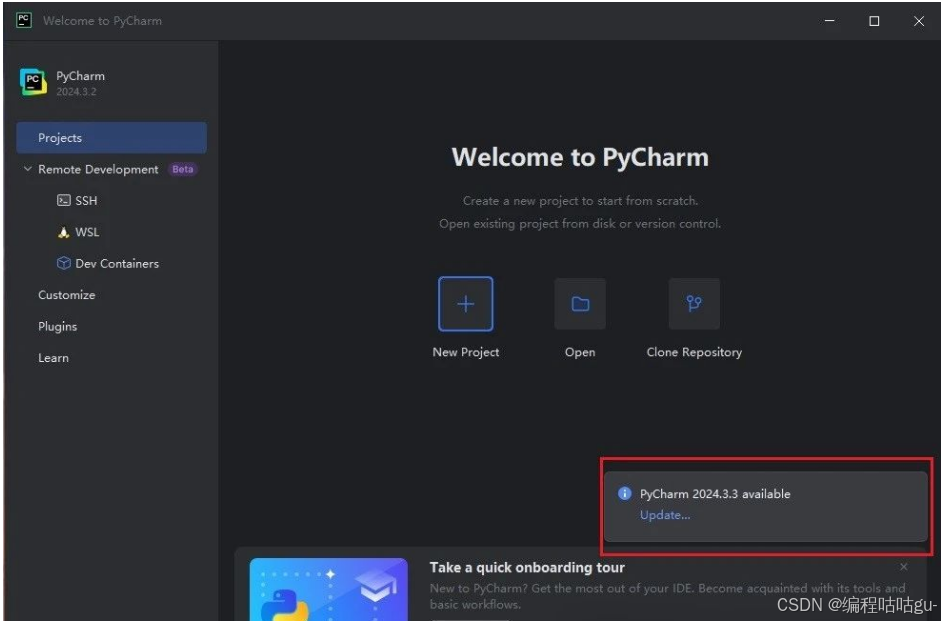
Task: Click the Open label
Action: tap(580, 353)
